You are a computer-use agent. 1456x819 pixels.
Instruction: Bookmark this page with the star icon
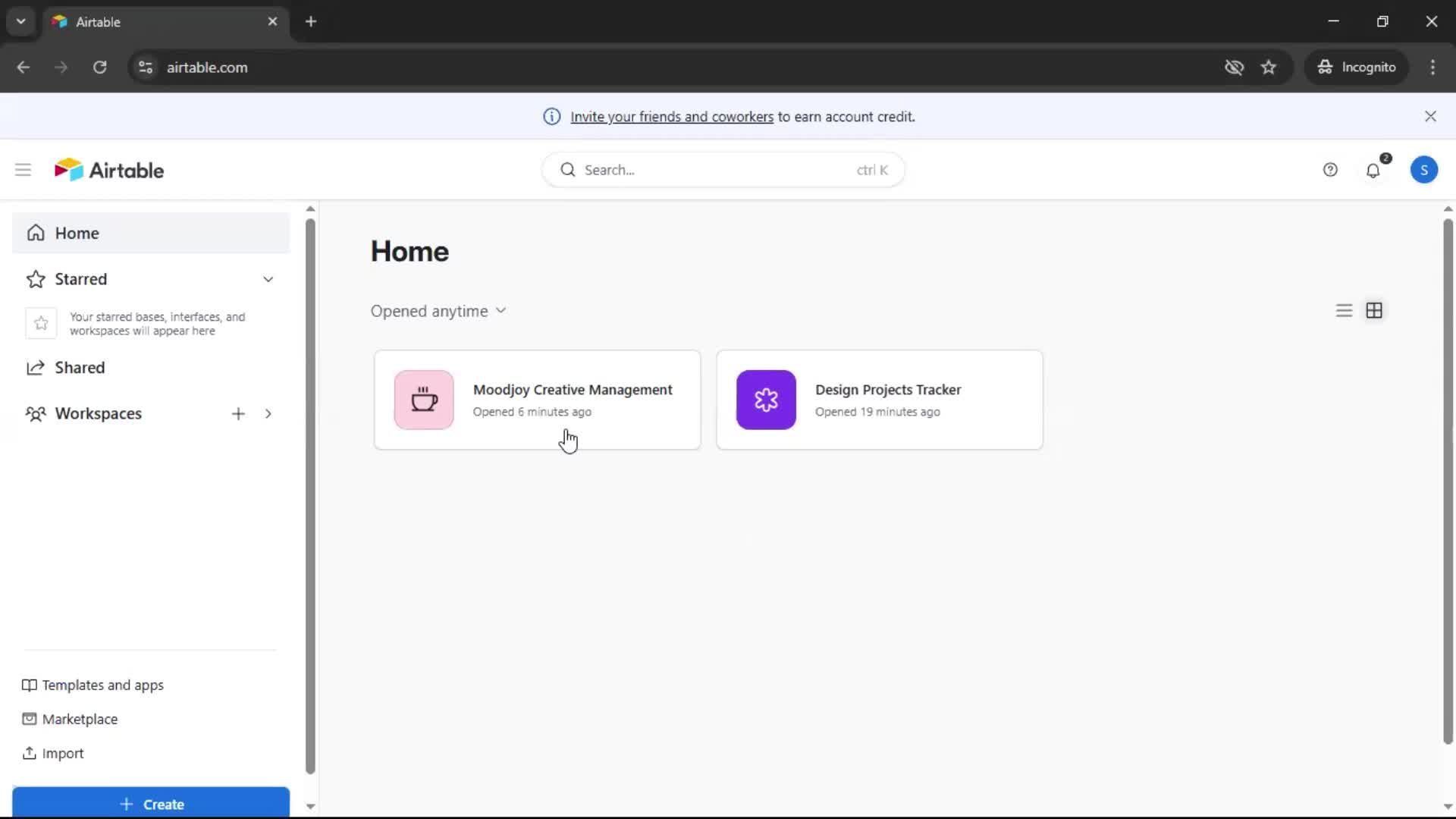1269,67
